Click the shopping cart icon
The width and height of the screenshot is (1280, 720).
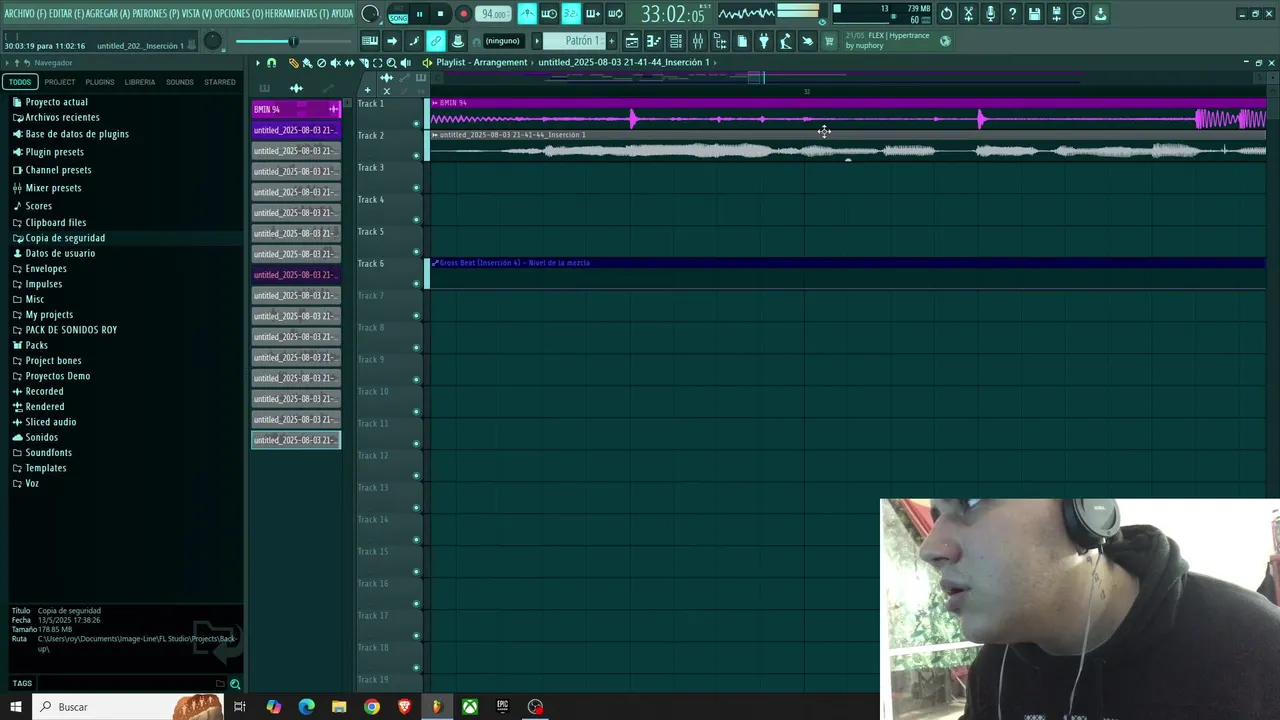(829, 41)
